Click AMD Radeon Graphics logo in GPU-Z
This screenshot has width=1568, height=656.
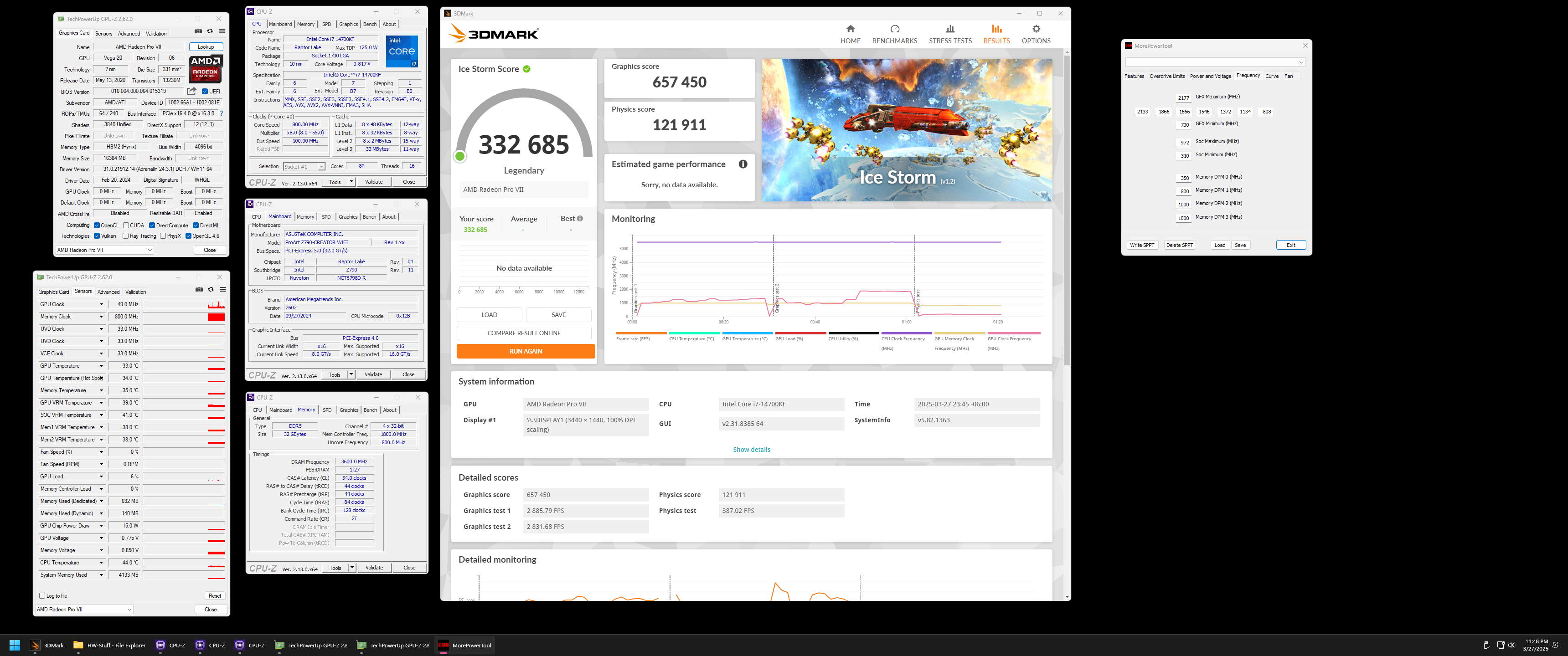pyautogui.click(x=206, y=69)
